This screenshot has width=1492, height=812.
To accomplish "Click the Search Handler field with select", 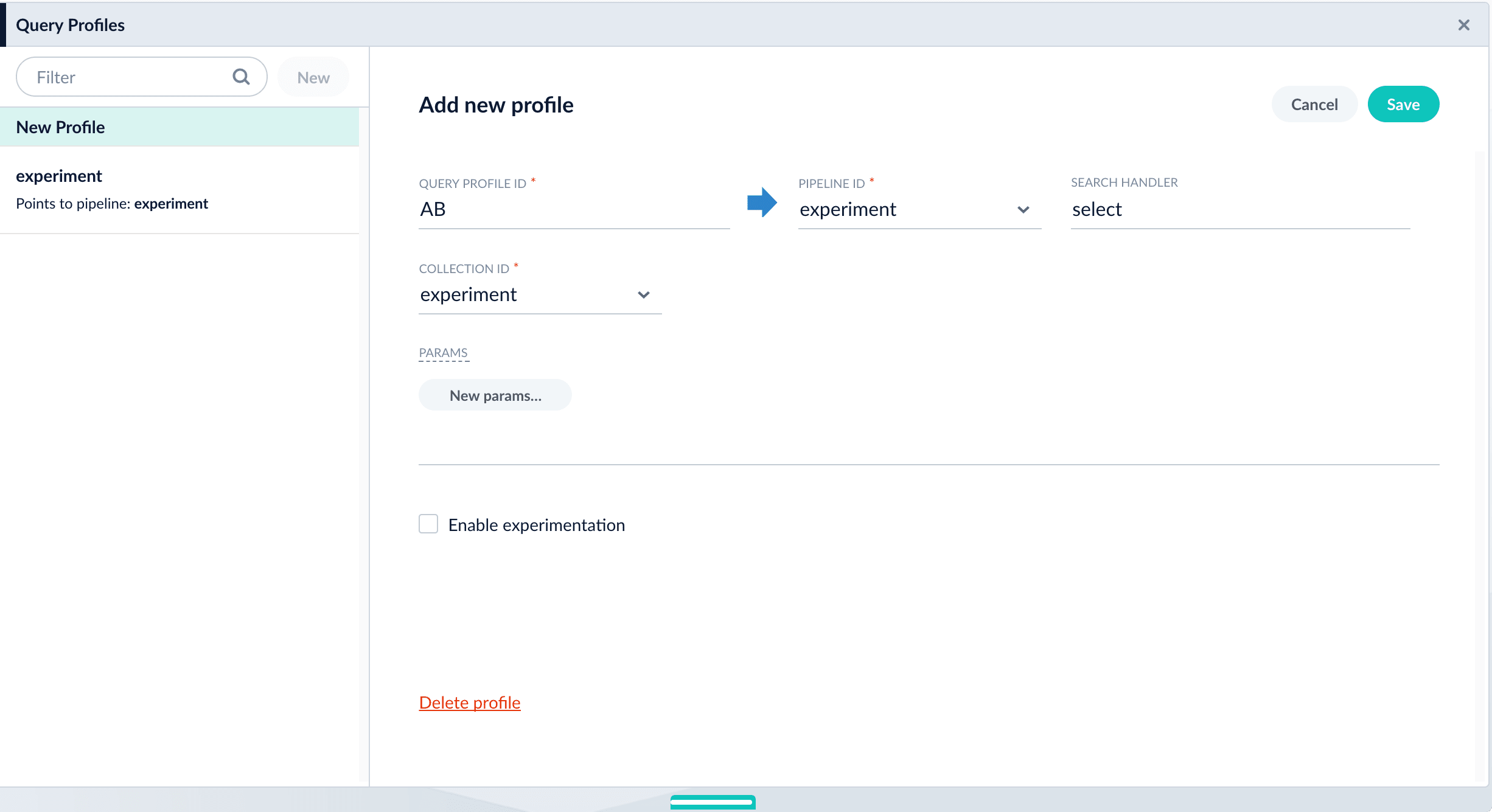I will [1239, 210].
